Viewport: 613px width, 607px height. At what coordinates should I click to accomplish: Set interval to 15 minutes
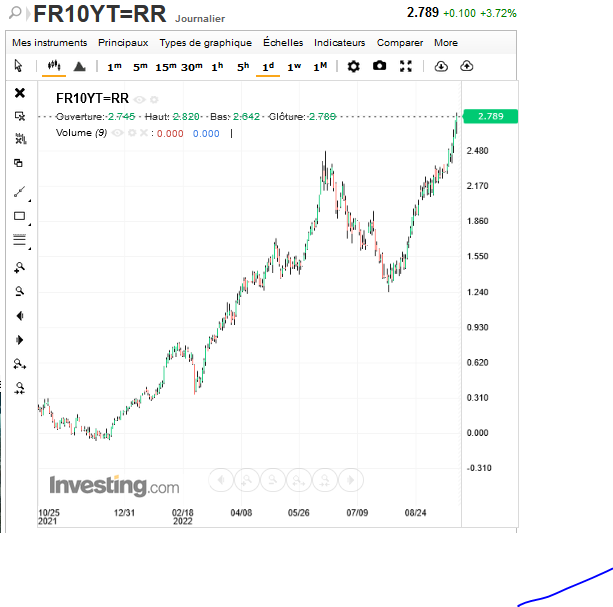(166, 67)
